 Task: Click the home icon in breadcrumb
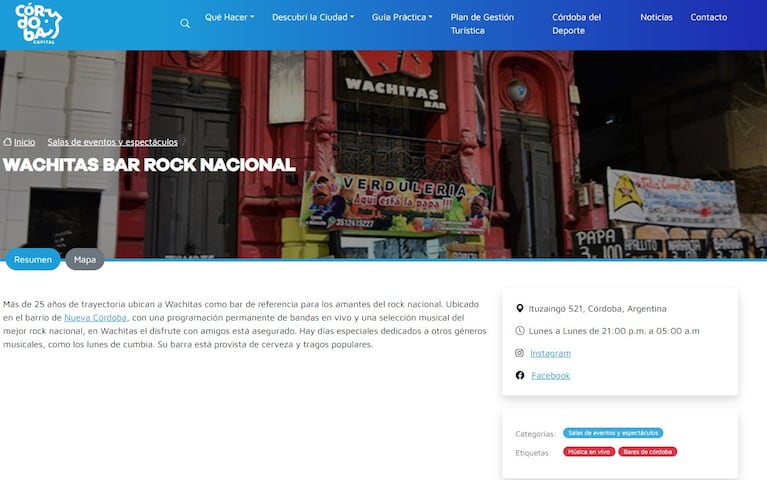(x=7, y=142)
